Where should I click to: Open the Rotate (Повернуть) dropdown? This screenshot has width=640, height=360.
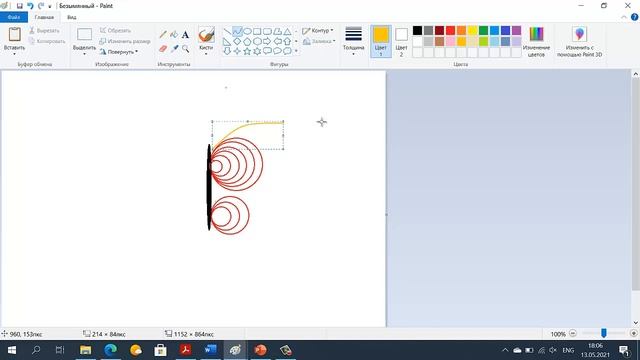[119, 52]
